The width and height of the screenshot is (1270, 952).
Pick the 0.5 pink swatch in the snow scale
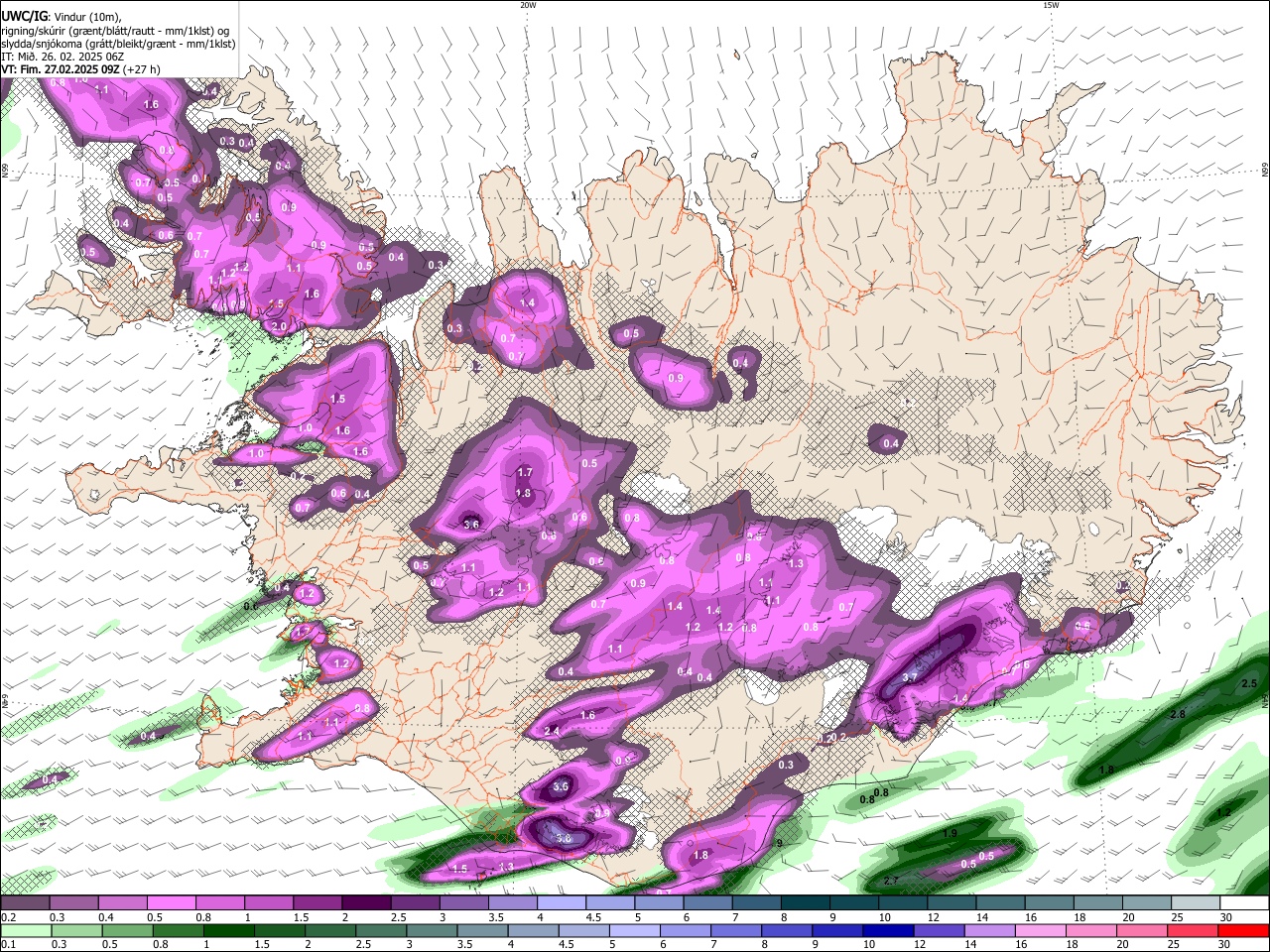(x=171, y=903)
